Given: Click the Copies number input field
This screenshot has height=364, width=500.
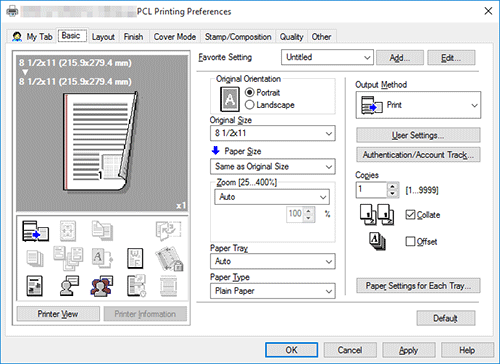Looking at the screenshot, I should [x=371, y=190].
